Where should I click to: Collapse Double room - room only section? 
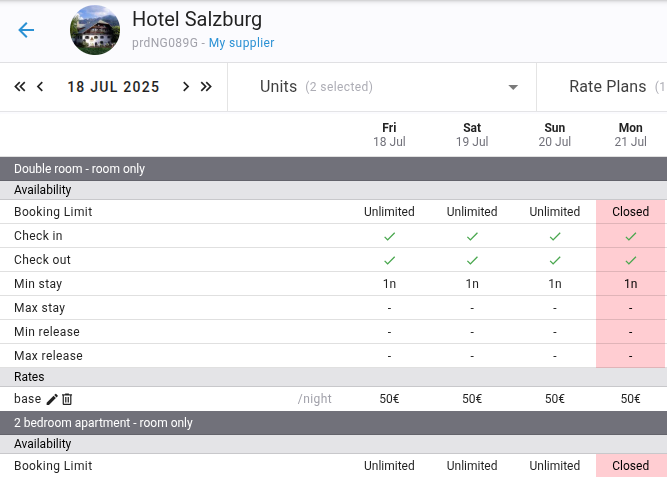(334, 169)
